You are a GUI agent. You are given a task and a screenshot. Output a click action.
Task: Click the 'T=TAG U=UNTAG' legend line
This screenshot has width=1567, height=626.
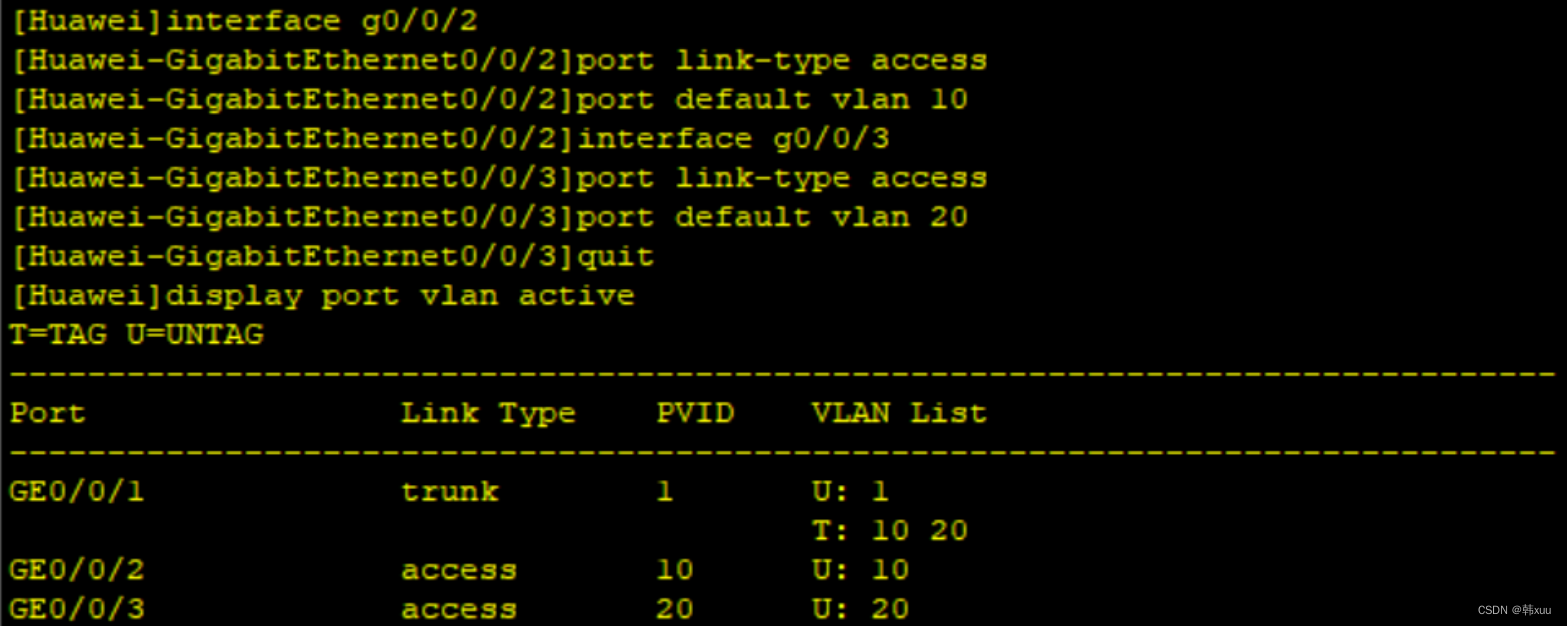tap(137, 334)
